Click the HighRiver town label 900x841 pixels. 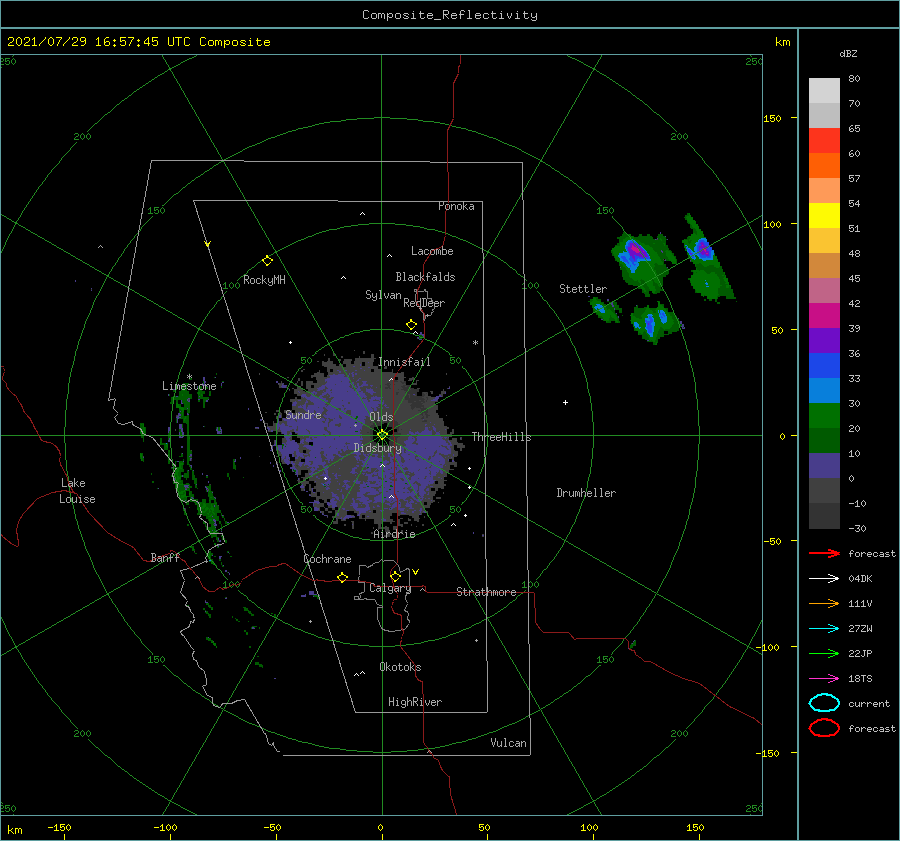[415, 702]
